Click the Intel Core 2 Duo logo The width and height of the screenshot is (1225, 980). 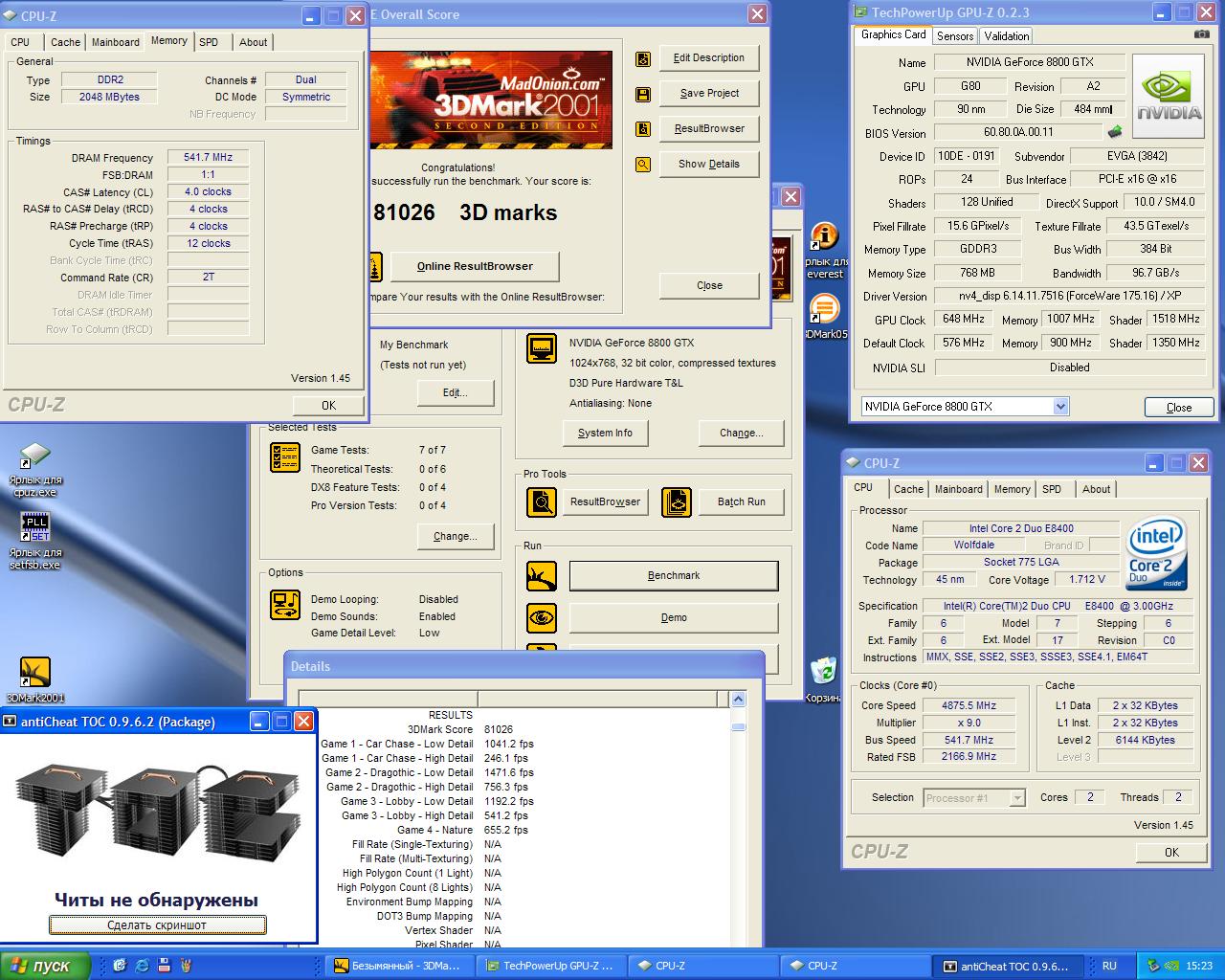1157,553
